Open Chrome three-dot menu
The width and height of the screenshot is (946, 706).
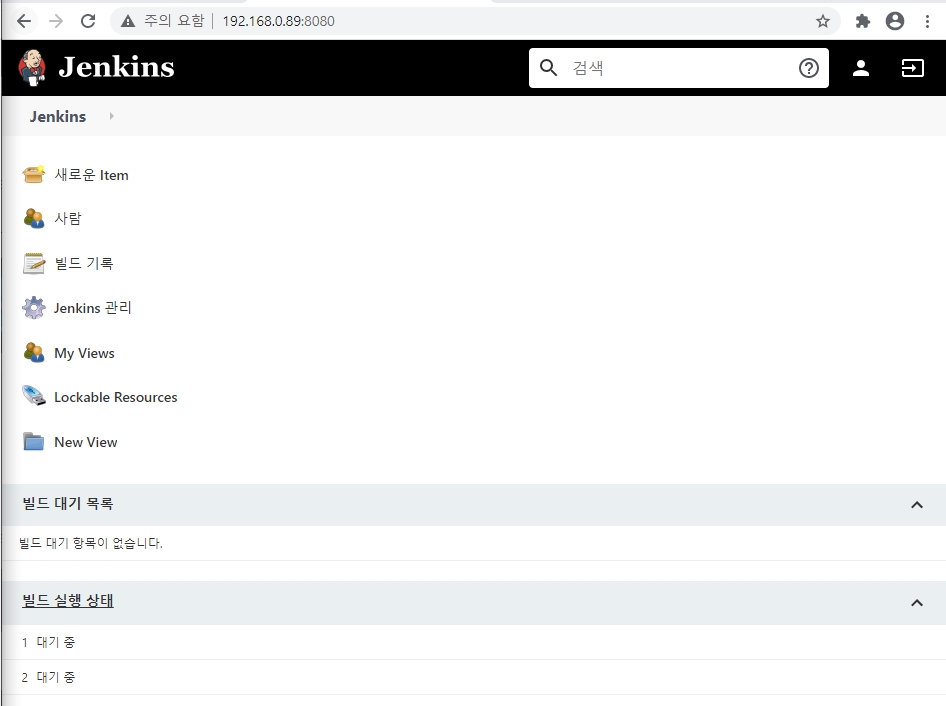point(927,21)
